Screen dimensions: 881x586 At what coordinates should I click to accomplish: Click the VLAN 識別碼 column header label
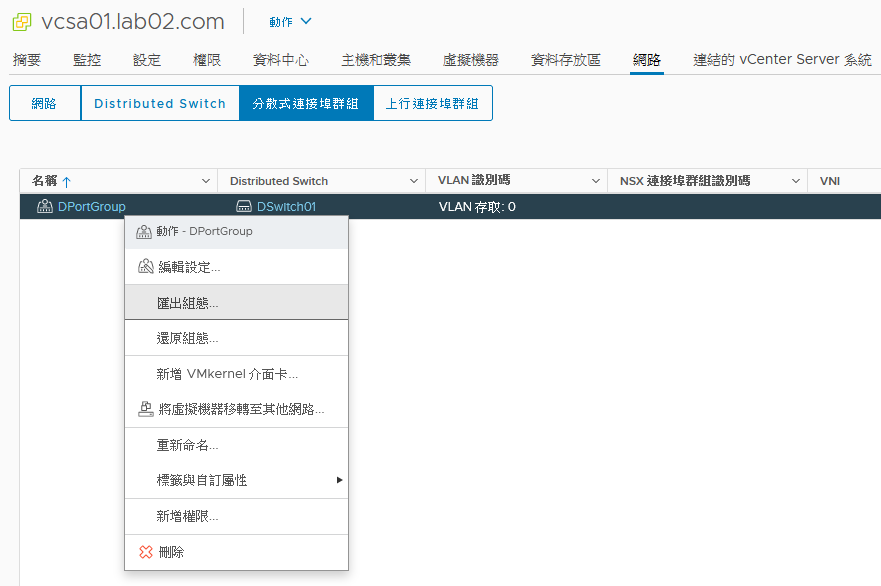[474, 180]
